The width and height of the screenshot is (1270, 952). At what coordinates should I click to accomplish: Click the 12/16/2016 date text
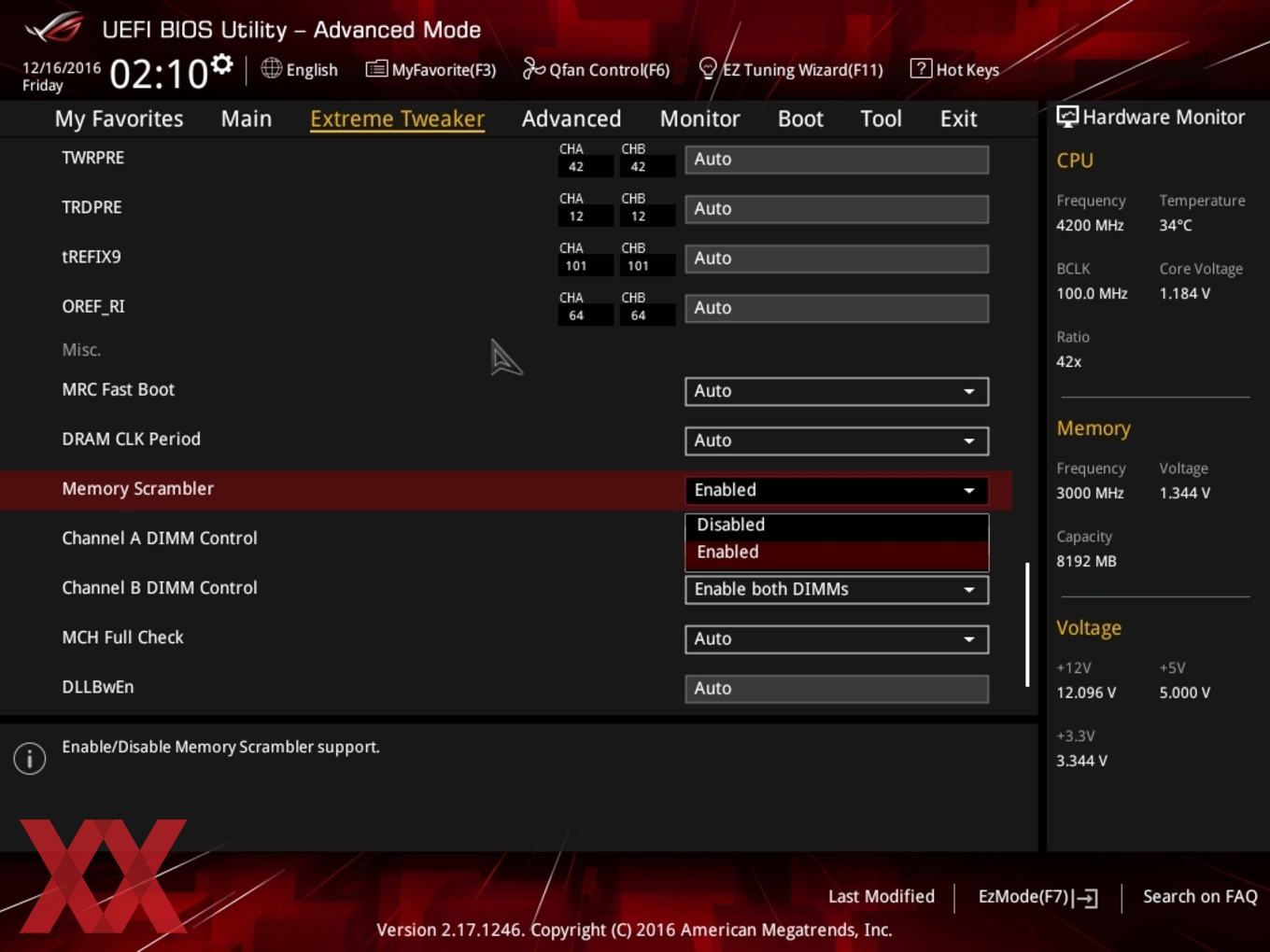point(62,68)
